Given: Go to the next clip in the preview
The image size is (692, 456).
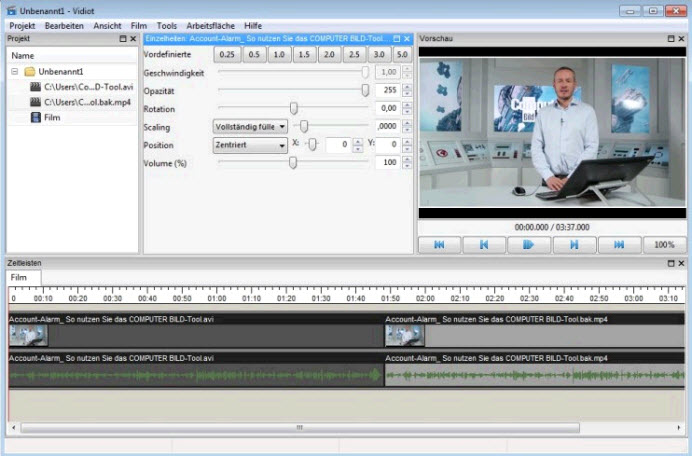Looking at the screenshot, I should point(574,245).
